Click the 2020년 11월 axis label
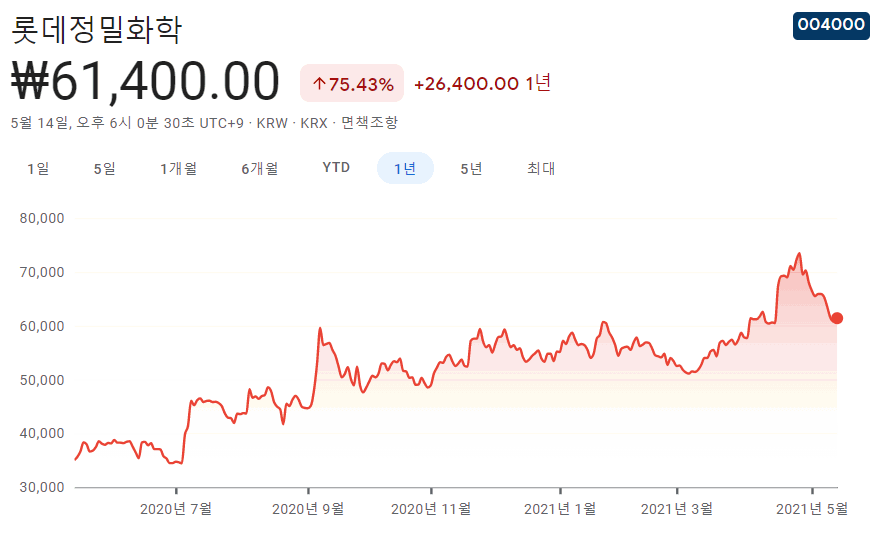 431,509
